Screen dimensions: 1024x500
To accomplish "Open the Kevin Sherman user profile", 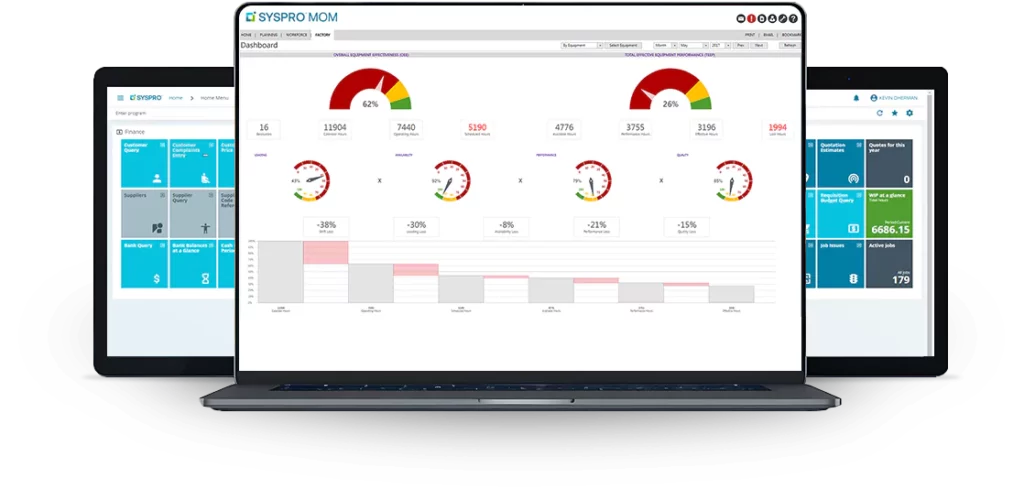I will click(893, 98).
